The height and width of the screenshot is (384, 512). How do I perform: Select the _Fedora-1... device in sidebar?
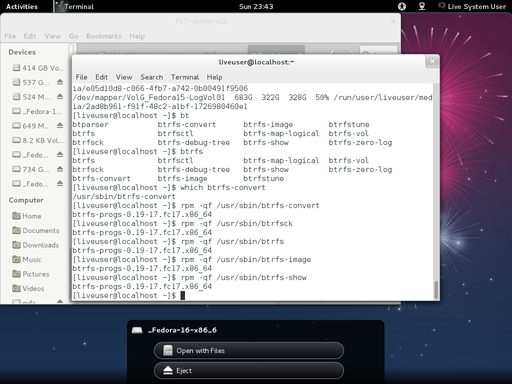pyautogui.click(x=37, y=111)
